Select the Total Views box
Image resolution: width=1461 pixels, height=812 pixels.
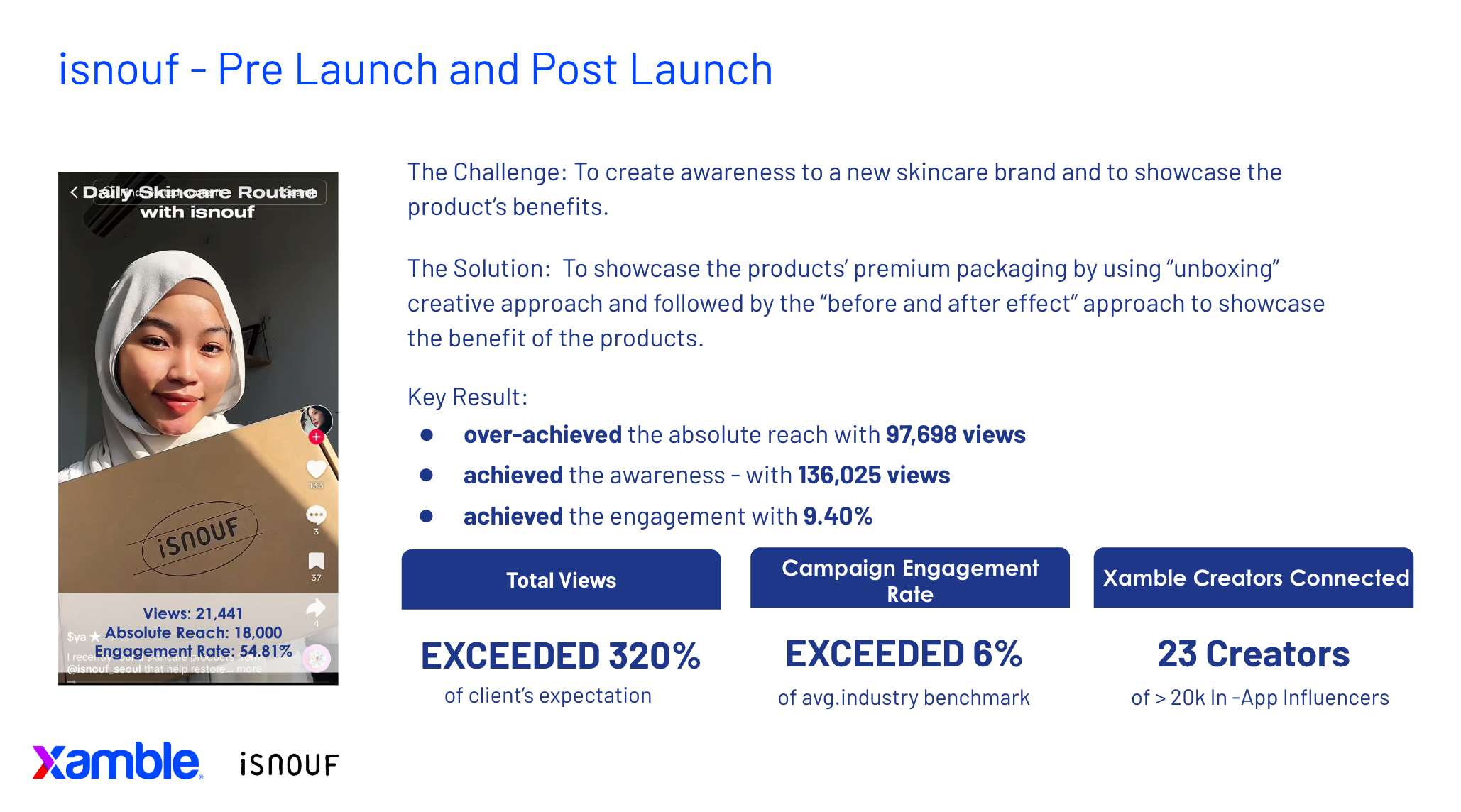561,580
